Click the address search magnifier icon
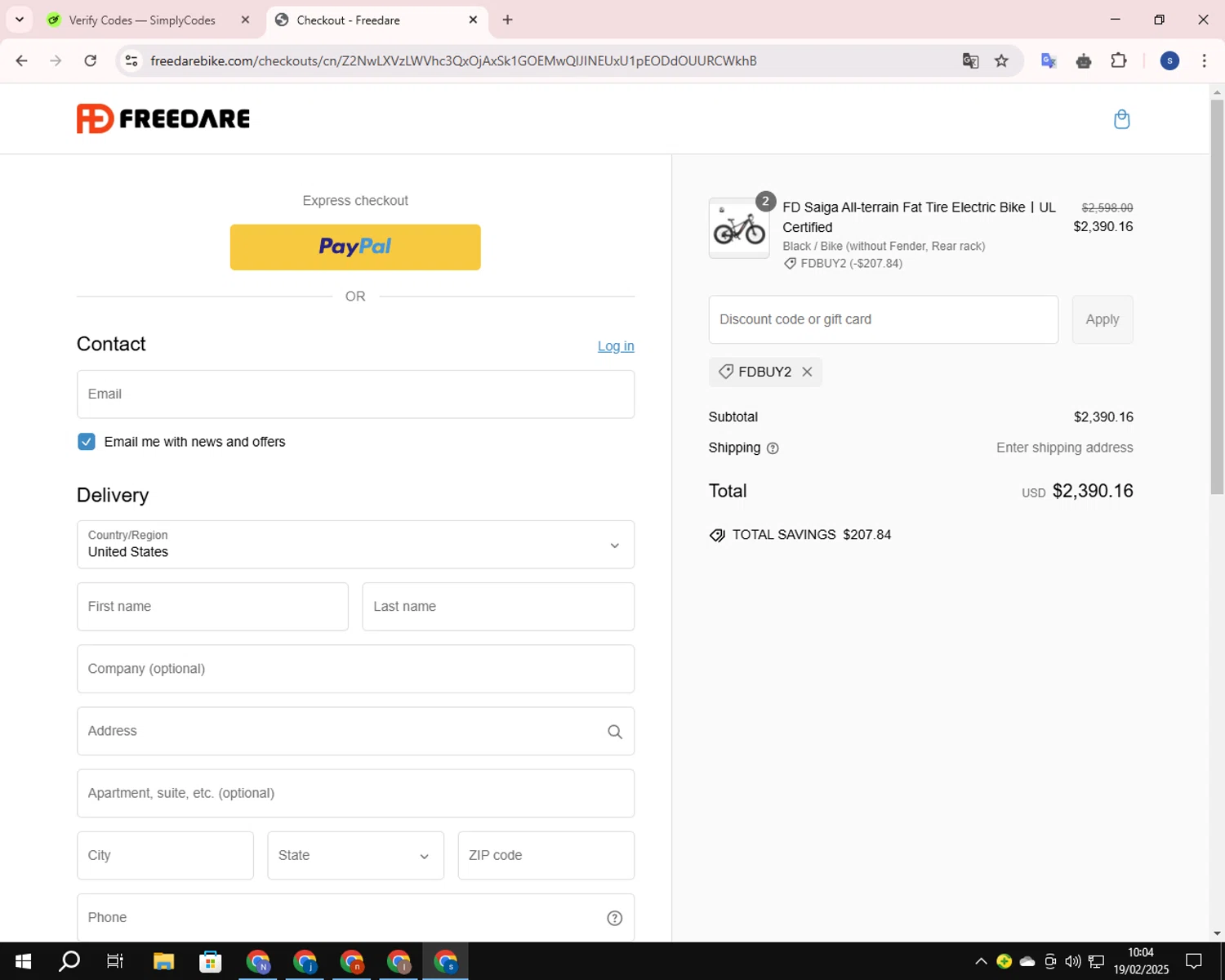Screen dimensions: 1225x980 615,732
